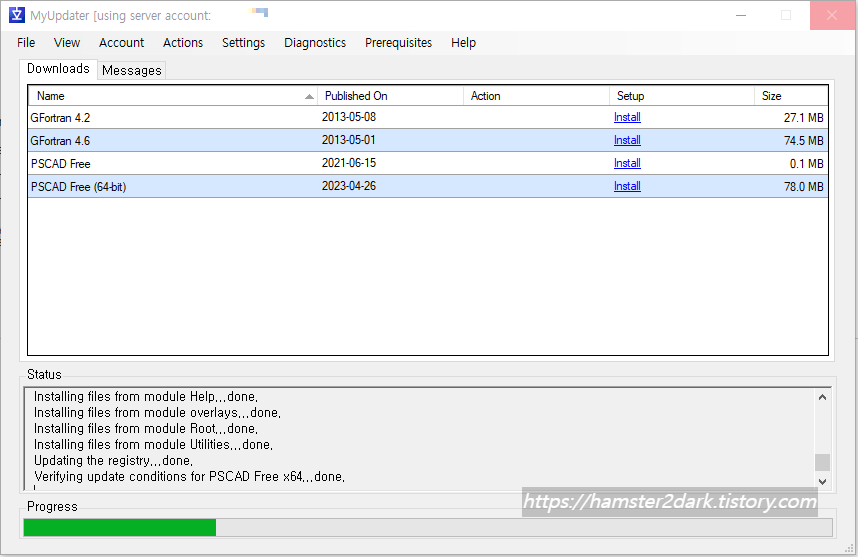Select the GFortran 4.6 row name
Screen dimensions: 858x557
coord(60,141)
